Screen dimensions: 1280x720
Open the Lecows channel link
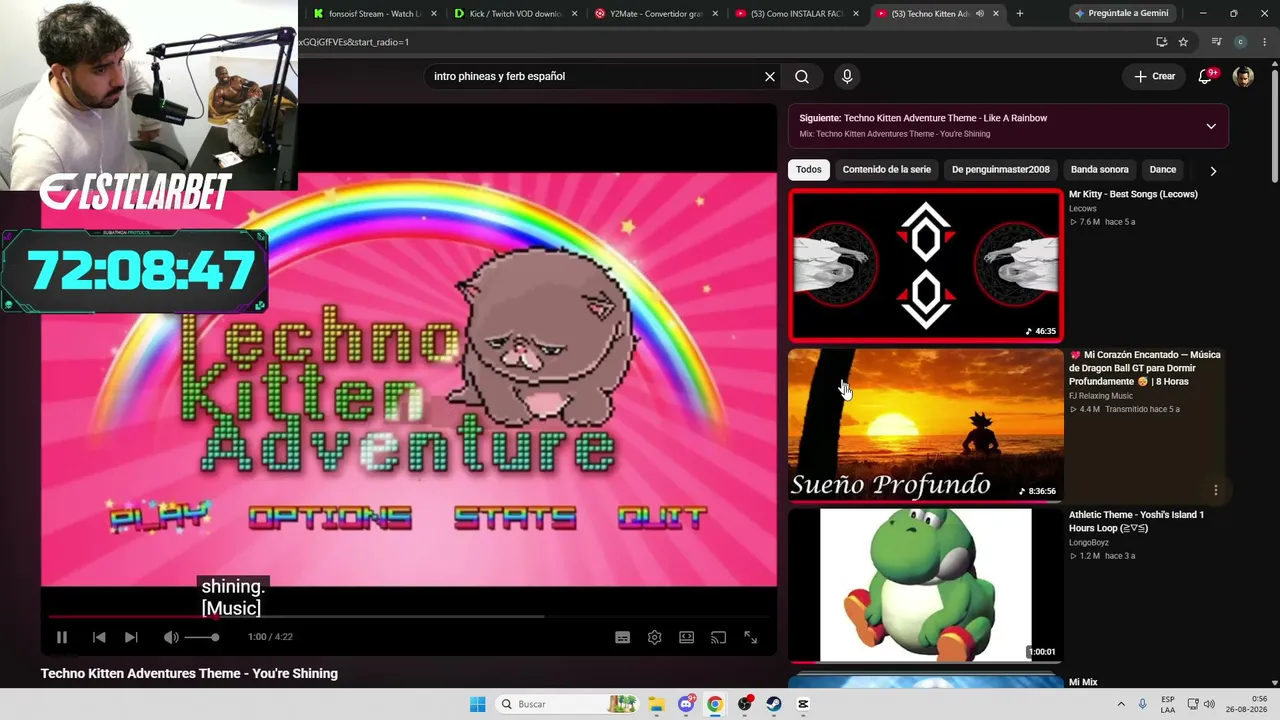click(1083, 209)
